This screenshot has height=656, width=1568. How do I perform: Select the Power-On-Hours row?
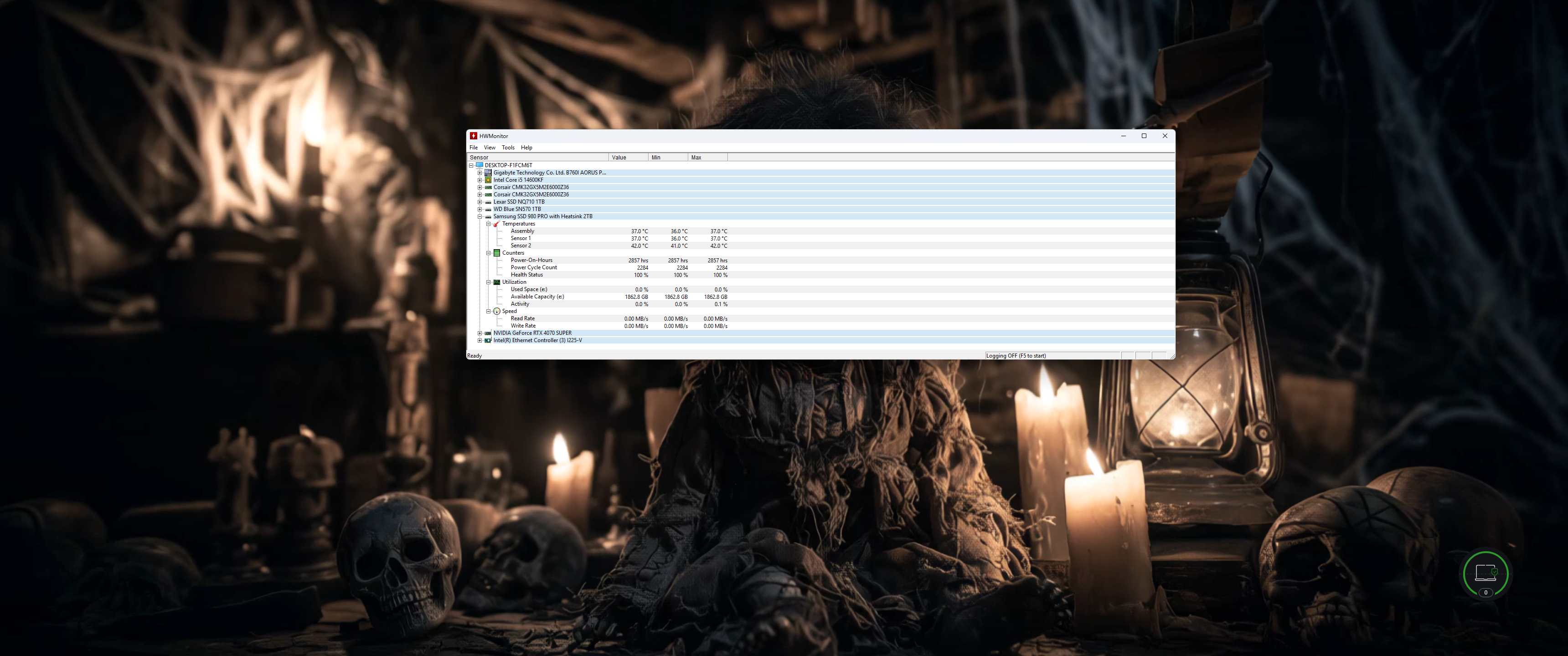(531, 261)
